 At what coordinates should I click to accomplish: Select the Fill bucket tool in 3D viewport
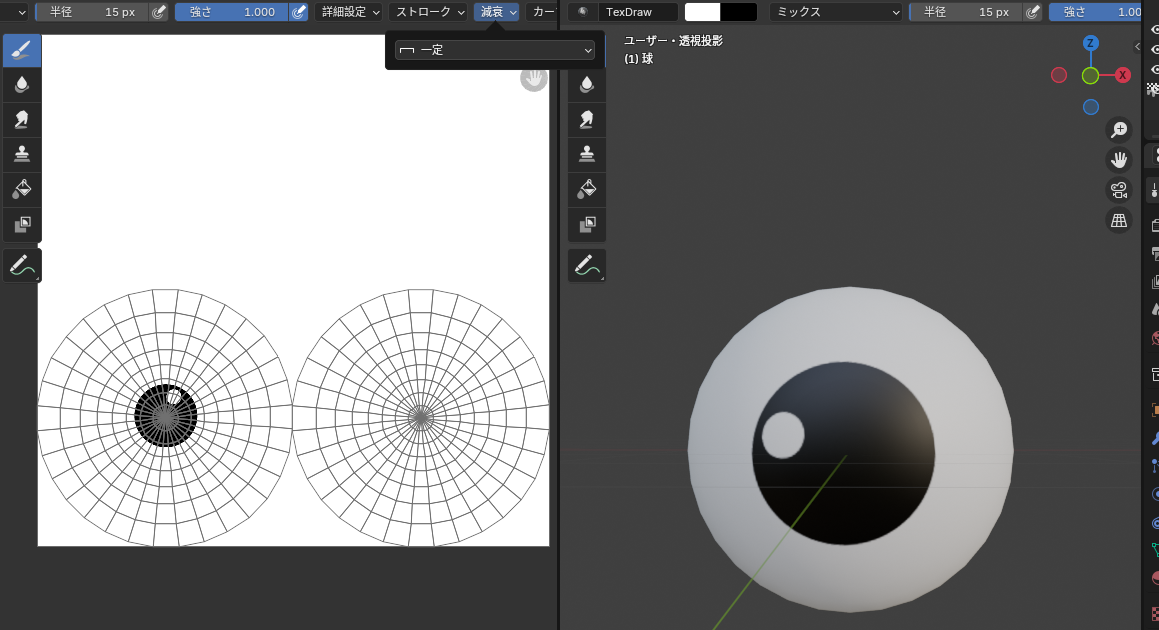[x=587, y=188]
